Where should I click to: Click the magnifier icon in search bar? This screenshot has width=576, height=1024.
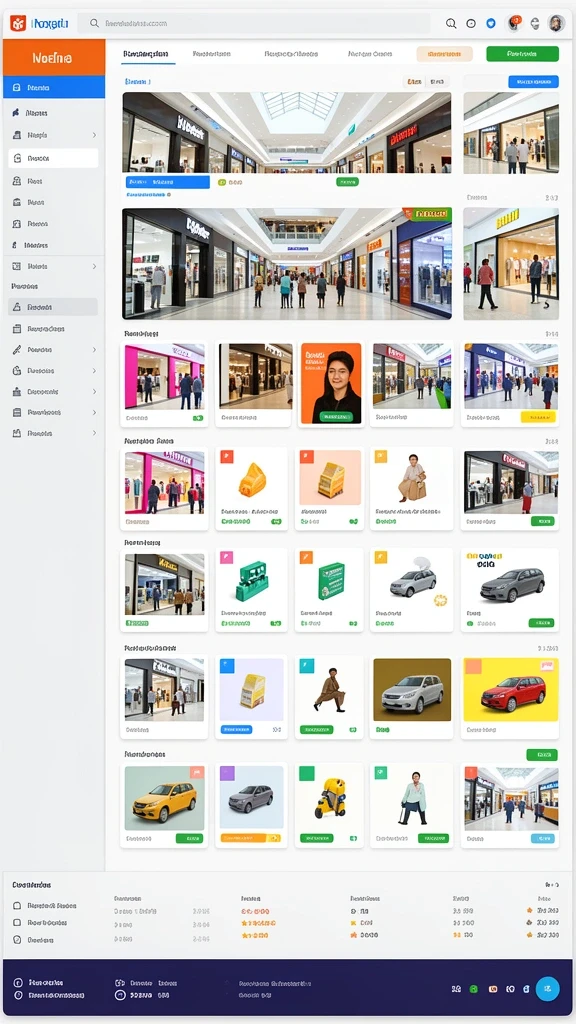pyautogui.click(x=95, y=23)
